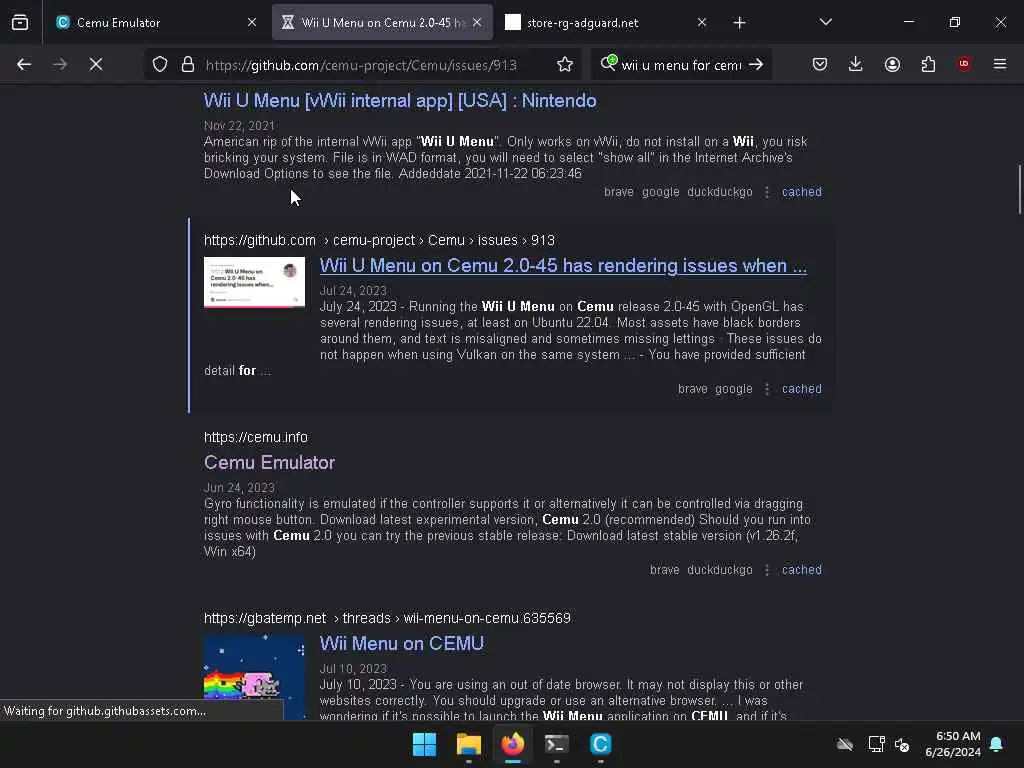Screen dimensions: 1024x768
Task: Click the Firefox taskbar icon
Action: pyautogui.click(x=513, y=744)
